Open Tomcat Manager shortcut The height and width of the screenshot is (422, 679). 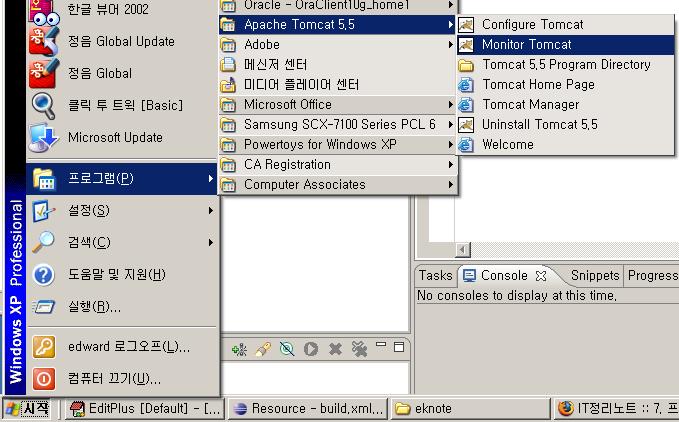(x=566, y=104)
